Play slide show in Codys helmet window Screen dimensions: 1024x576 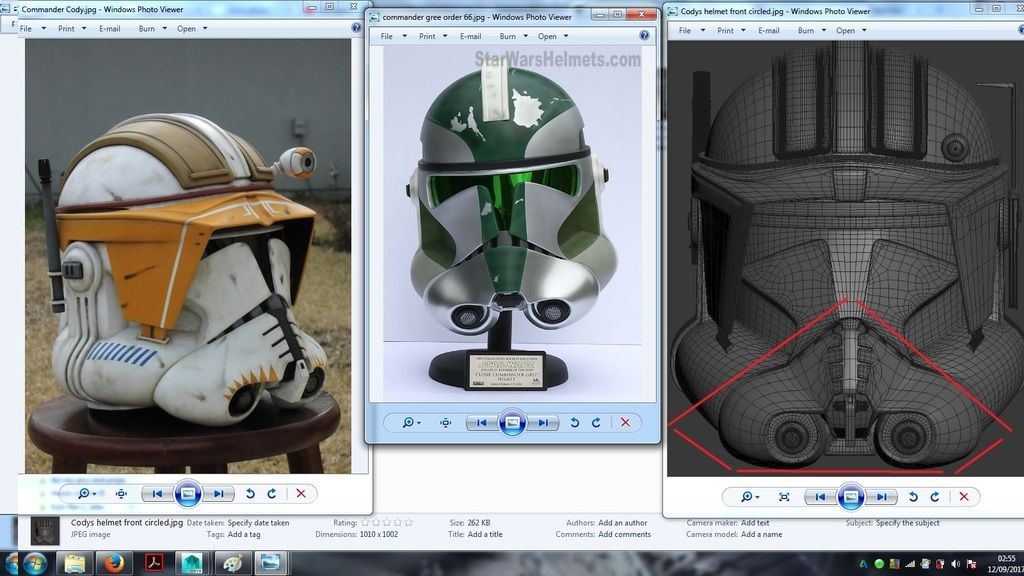click(x=851, y=497)
